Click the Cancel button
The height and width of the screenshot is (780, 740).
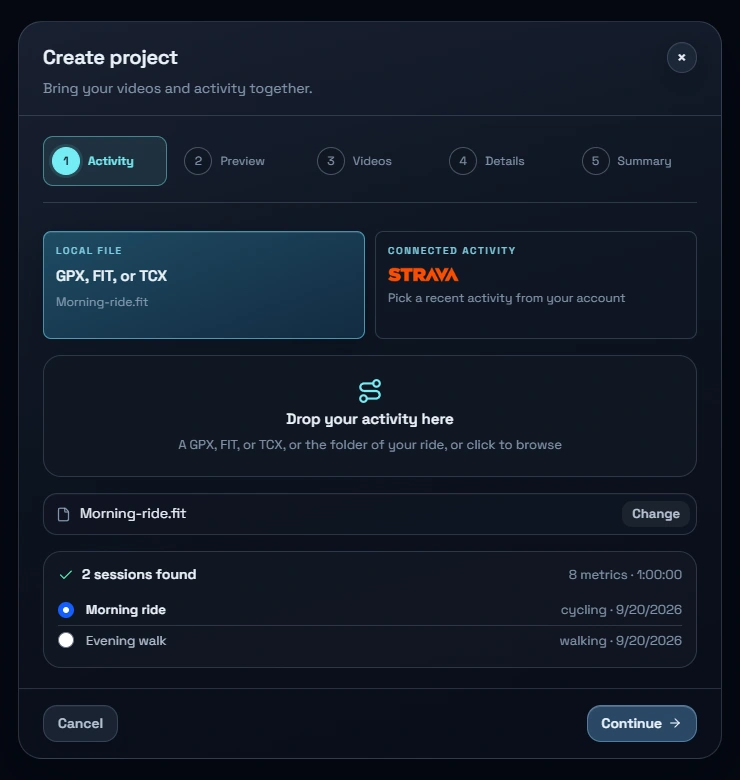coord(81,723)
